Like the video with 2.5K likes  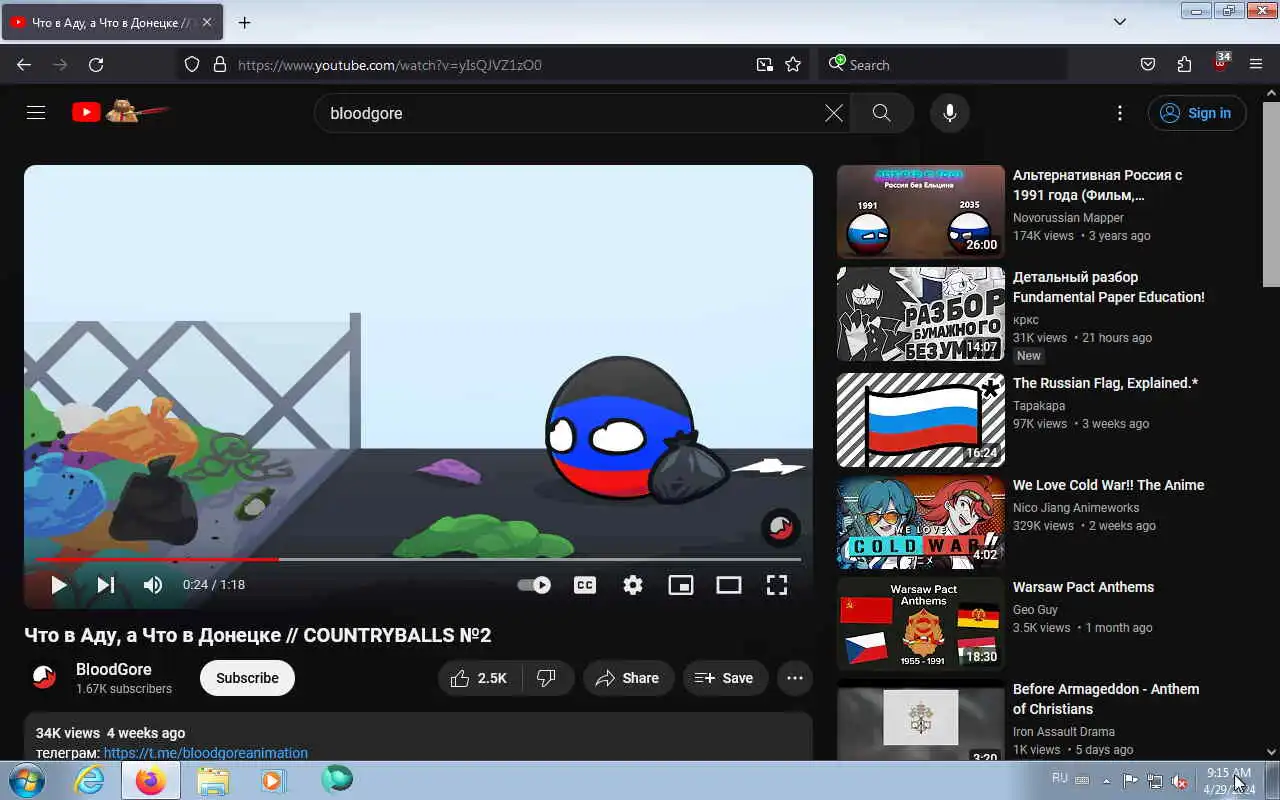point(480,678)
